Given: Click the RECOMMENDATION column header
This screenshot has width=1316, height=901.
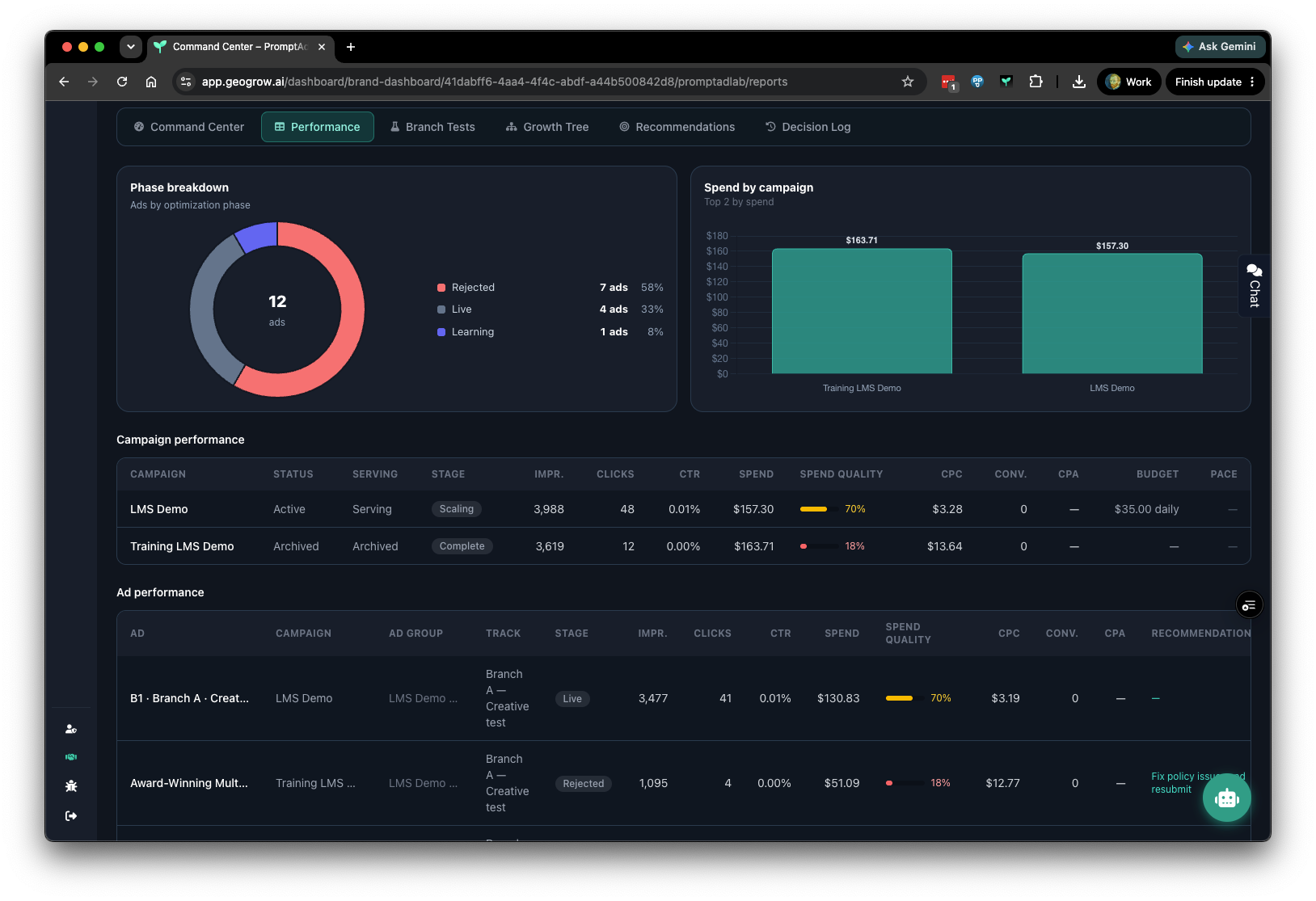Looking at the screenshot, I should point(1200,634).
